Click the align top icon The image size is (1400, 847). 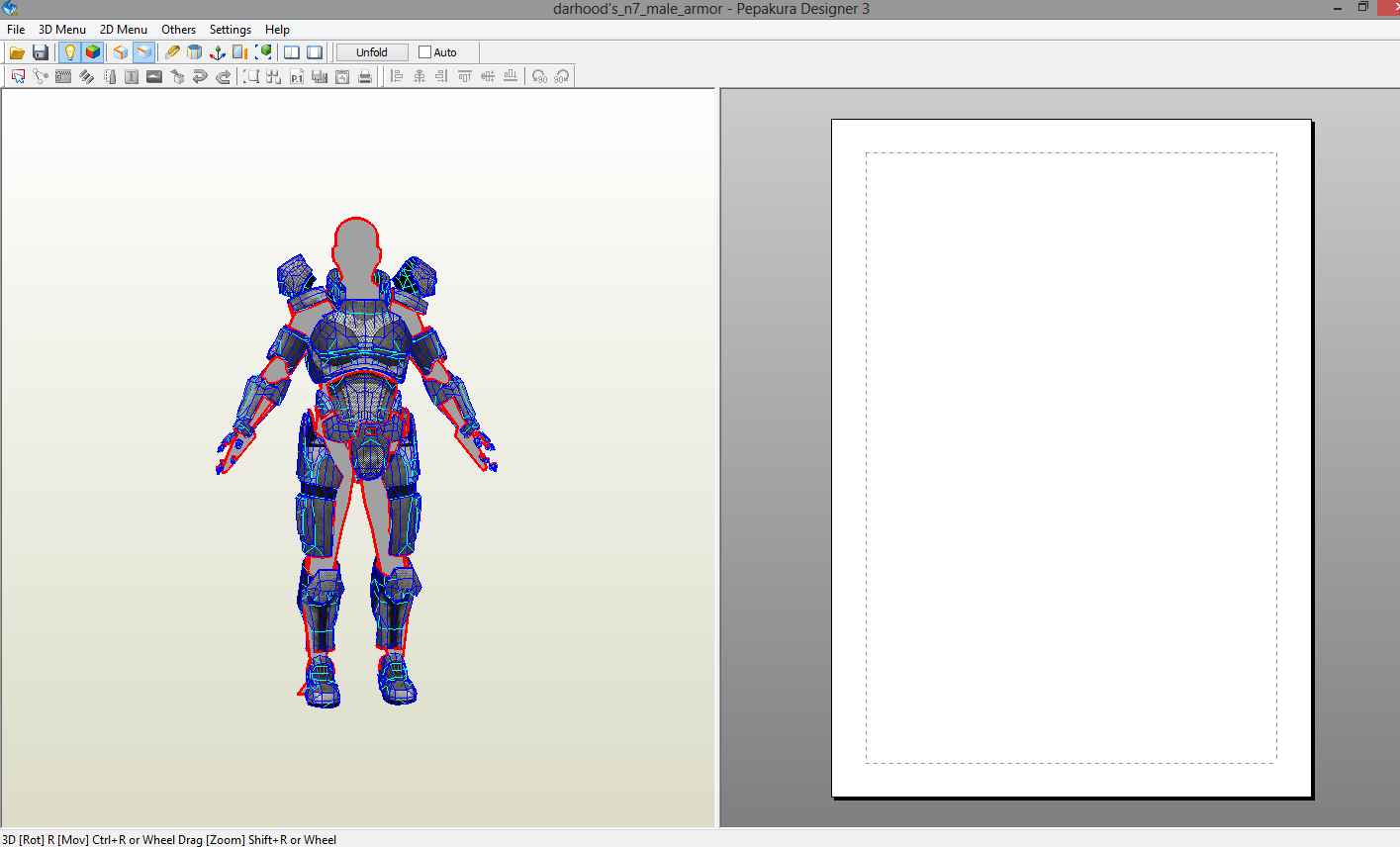click(465, 76)
